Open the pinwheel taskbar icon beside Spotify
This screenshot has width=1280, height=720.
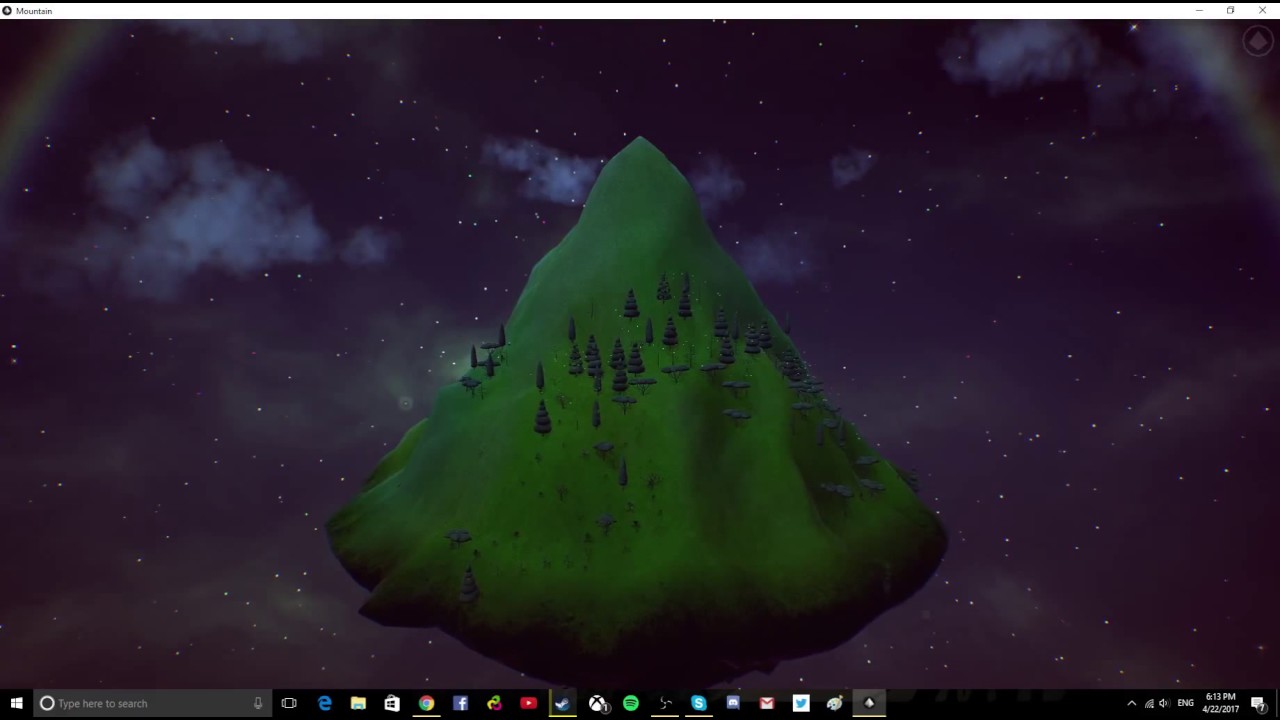click(665, 703)
